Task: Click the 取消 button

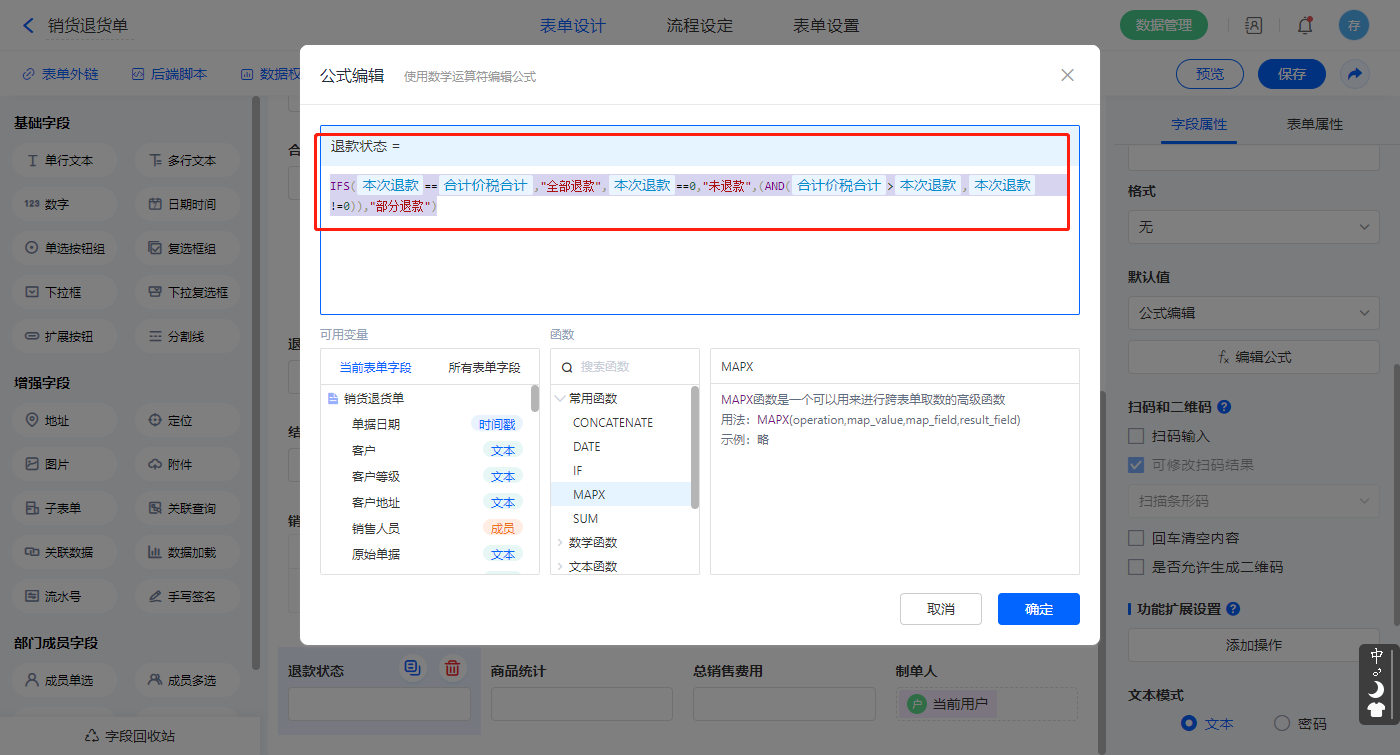Action: click(940, 609)
